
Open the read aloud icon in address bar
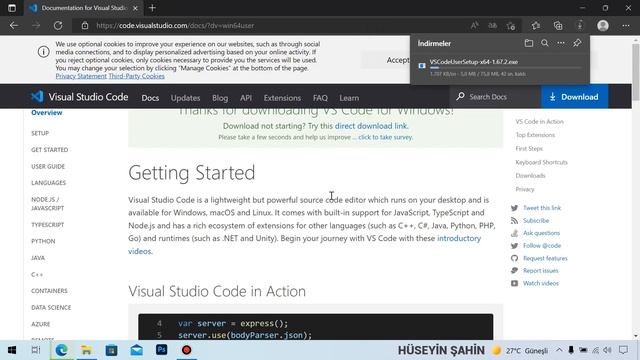[474, 26]
